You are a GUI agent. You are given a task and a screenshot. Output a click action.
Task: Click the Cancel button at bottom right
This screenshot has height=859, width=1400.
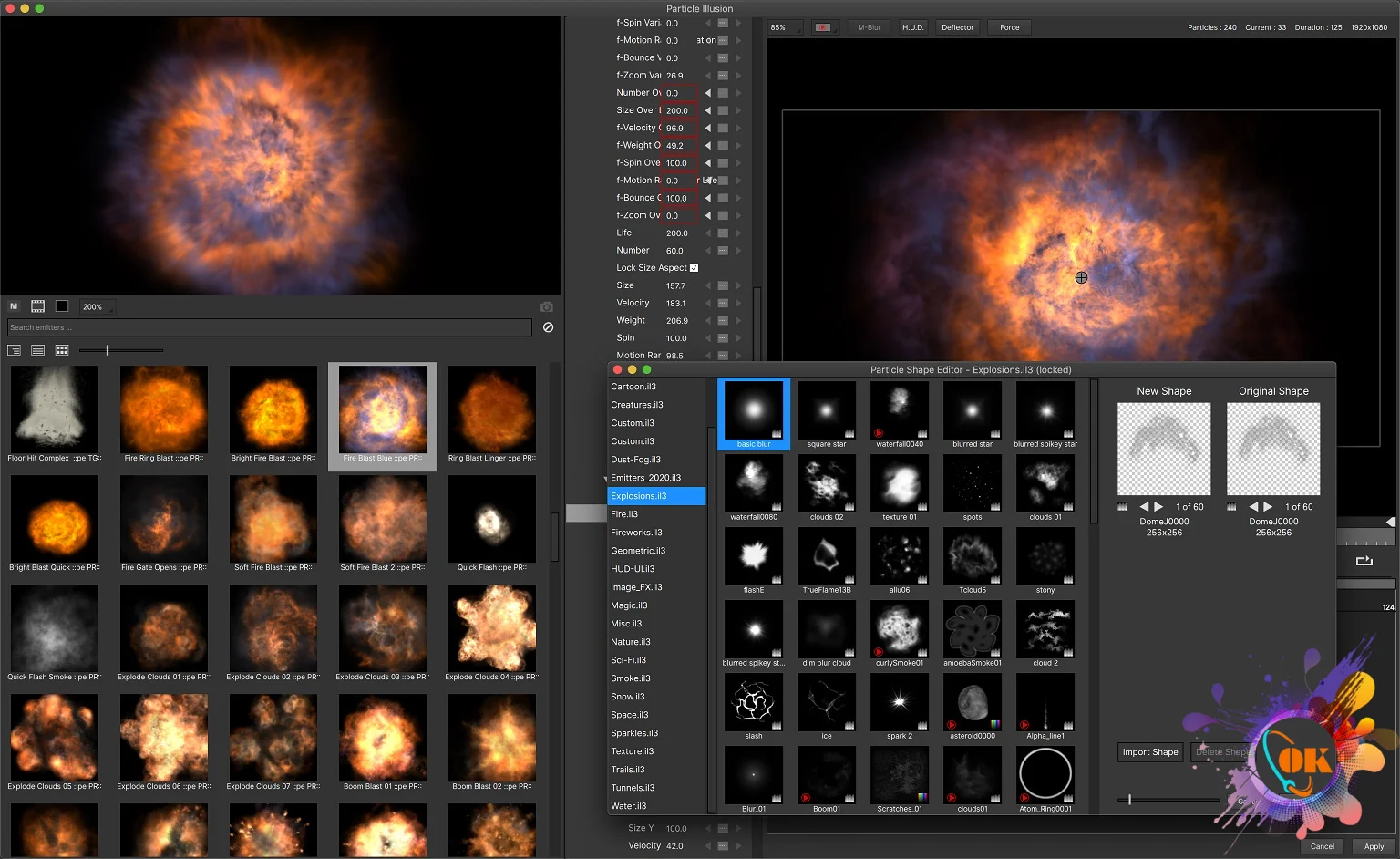[1323, 847]
